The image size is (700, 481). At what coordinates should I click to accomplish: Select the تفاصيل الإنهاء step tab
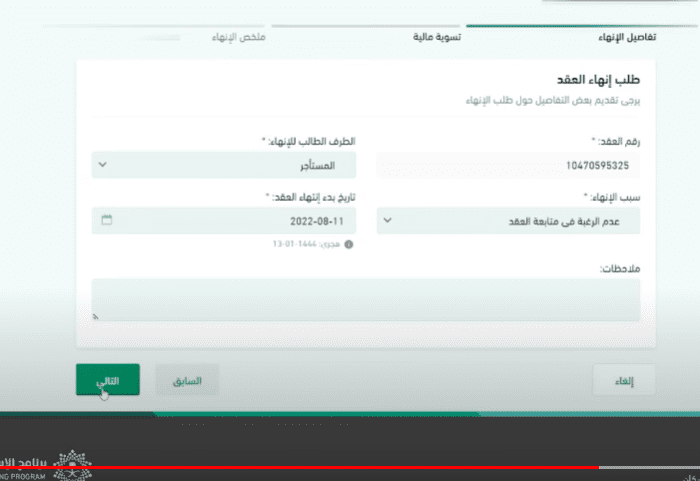627,37
